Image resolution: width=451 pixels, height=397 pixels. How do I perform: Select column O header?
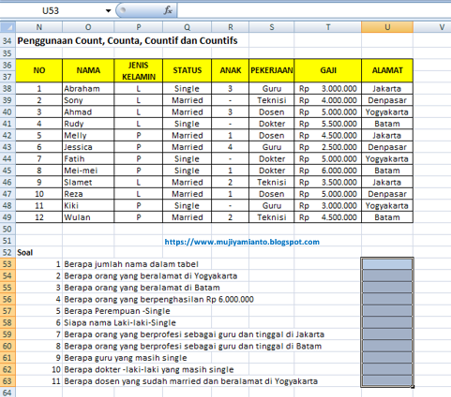click(x=88, y=27)
